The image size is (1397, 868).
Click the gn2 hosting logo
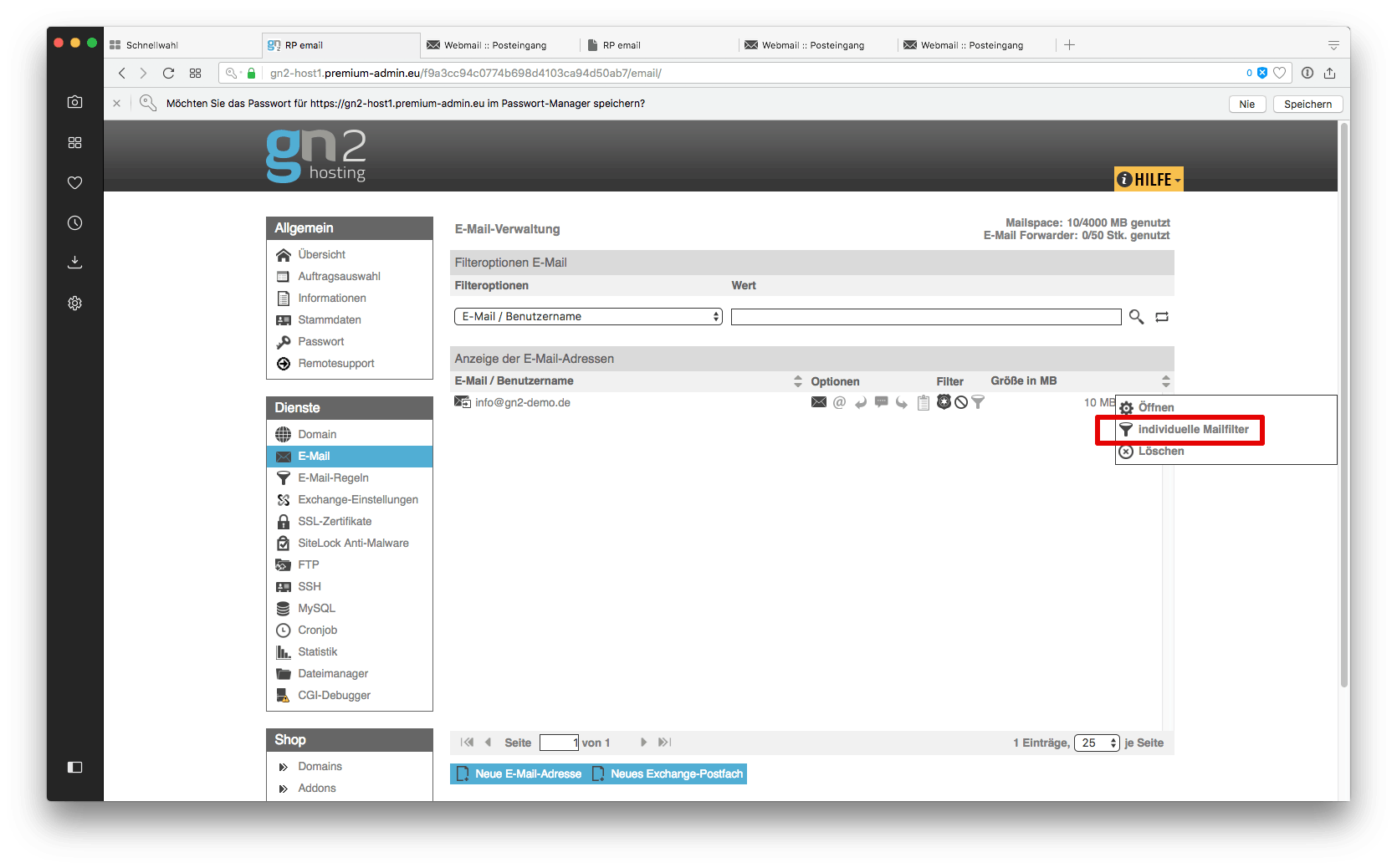[316, 156]
